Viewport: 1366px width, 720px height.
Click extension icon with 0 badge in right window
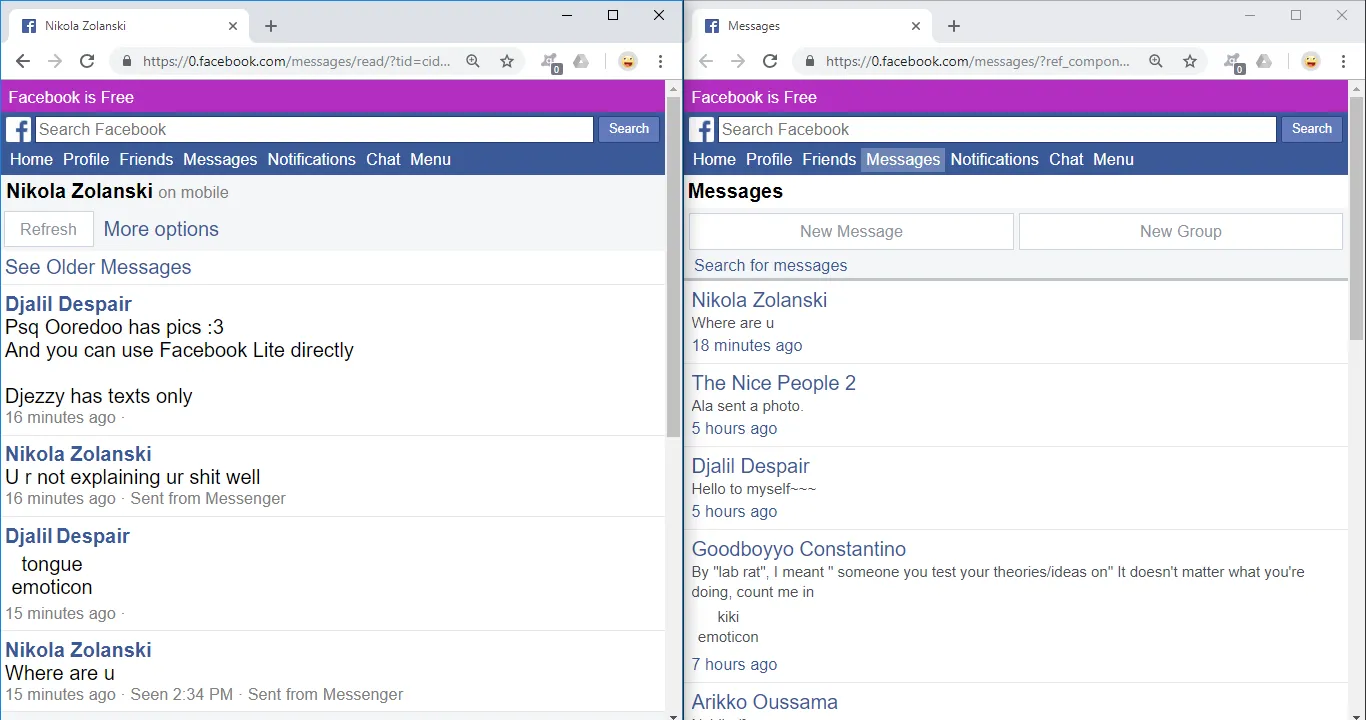tap(1234, 62)
